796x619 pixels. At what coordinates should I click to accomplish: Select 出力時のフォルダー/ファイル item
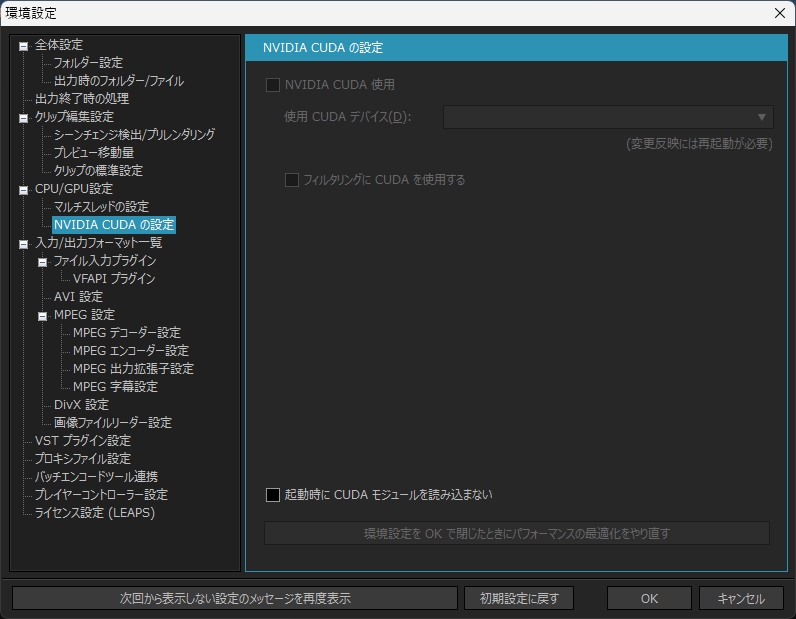point(119,81)
